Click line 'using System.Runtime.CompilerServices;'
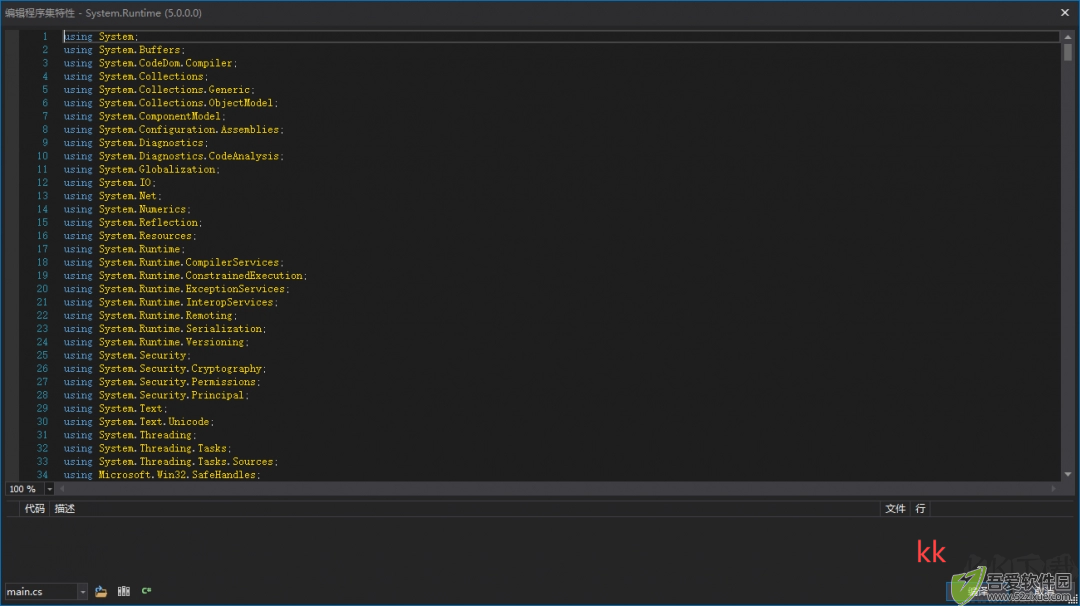The width and height of the screenshot is (1080, 606). tap(174, 262)
